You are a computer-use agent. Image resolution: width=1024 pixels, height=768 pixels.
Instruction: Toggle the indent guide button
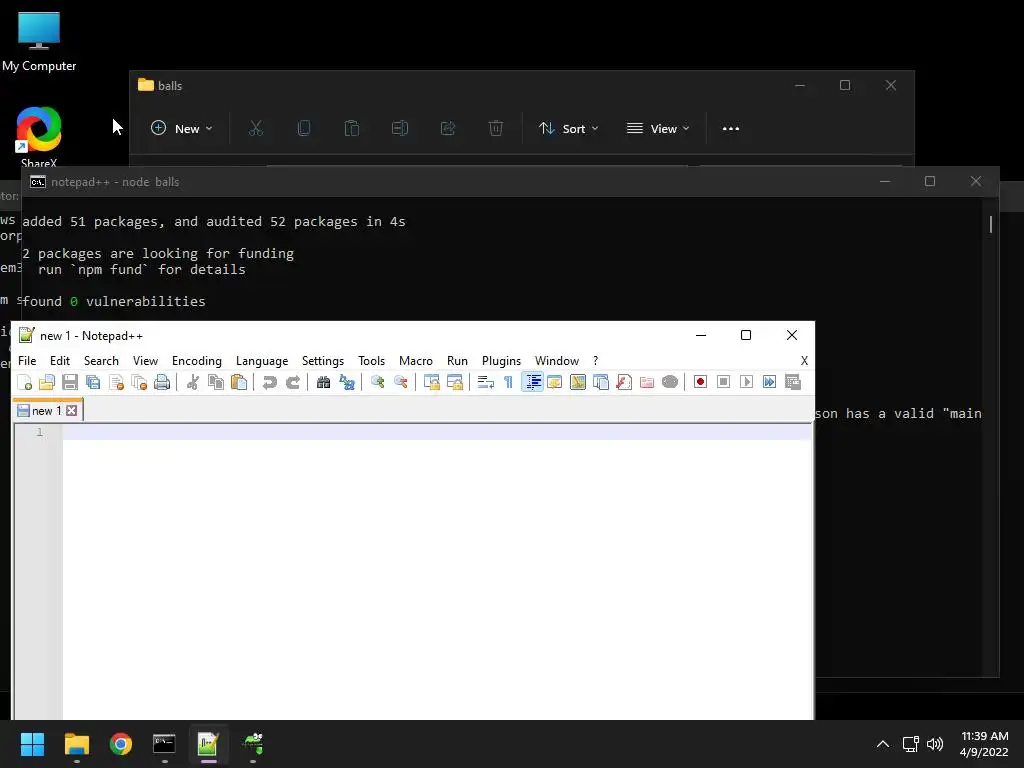pos(533,383)
